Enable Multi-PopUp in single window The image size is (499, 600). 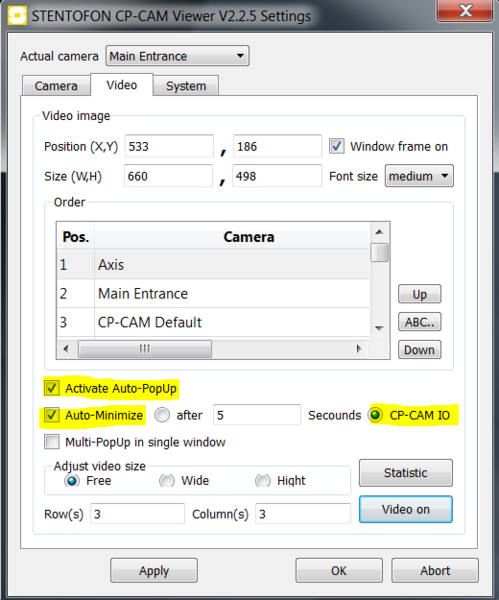[52, 442]
